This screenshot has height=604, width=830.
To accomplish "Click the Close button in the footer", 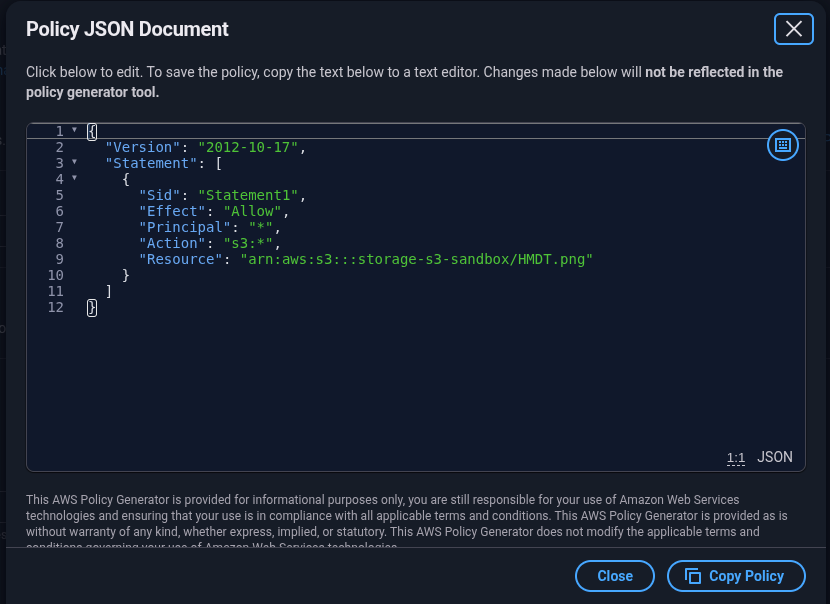I will pos(614,576).
